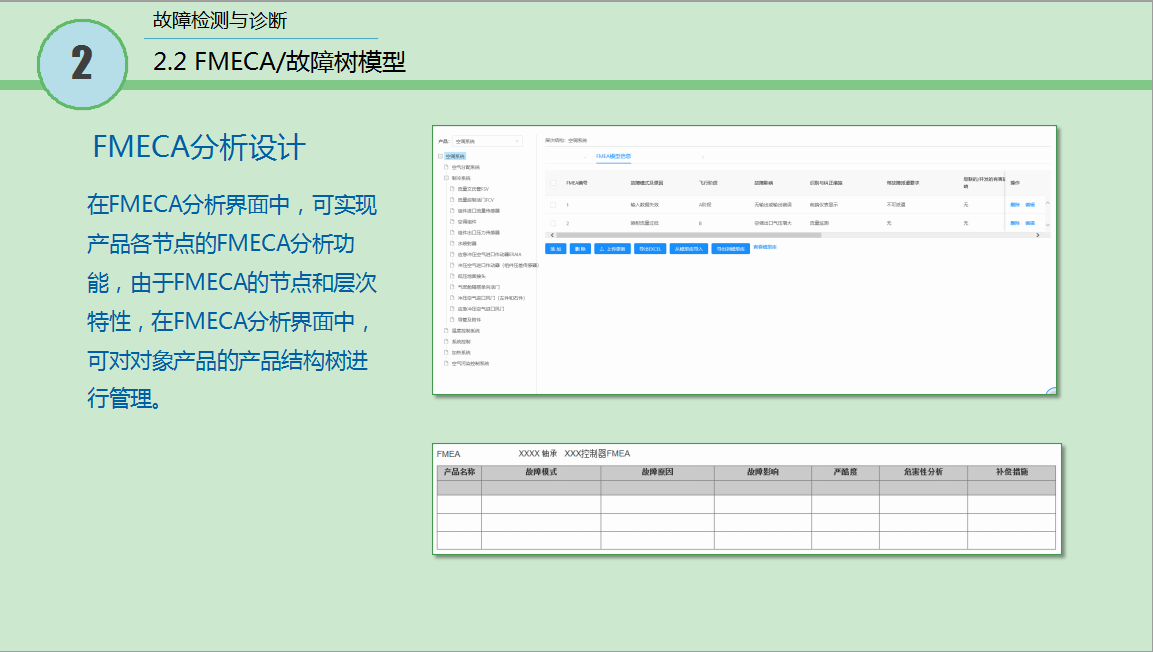Click the 上传模板 upload button
The width and height of the screenshot is (1153, 652).
[x=613, y=248]
